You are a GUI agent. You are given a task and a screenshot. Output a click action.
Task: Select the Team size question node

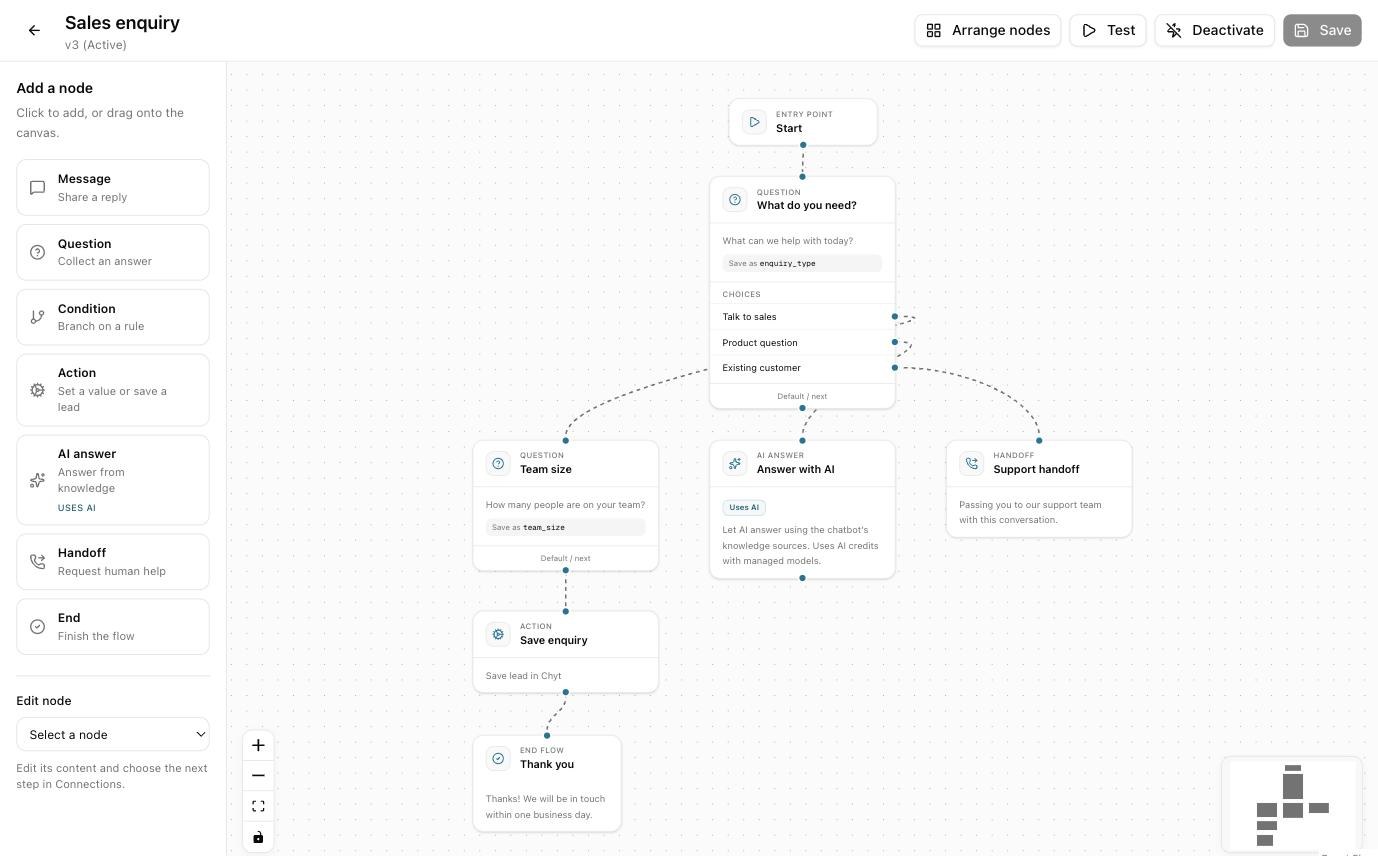(566, 506)
